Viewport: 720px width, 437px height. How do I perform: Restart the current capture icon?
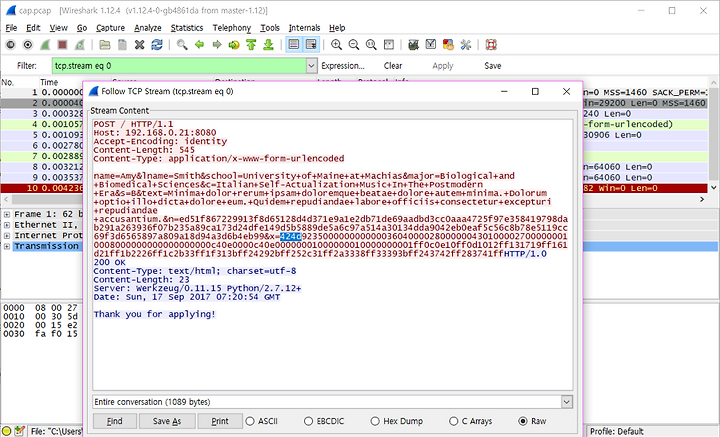tap(80, 45)
